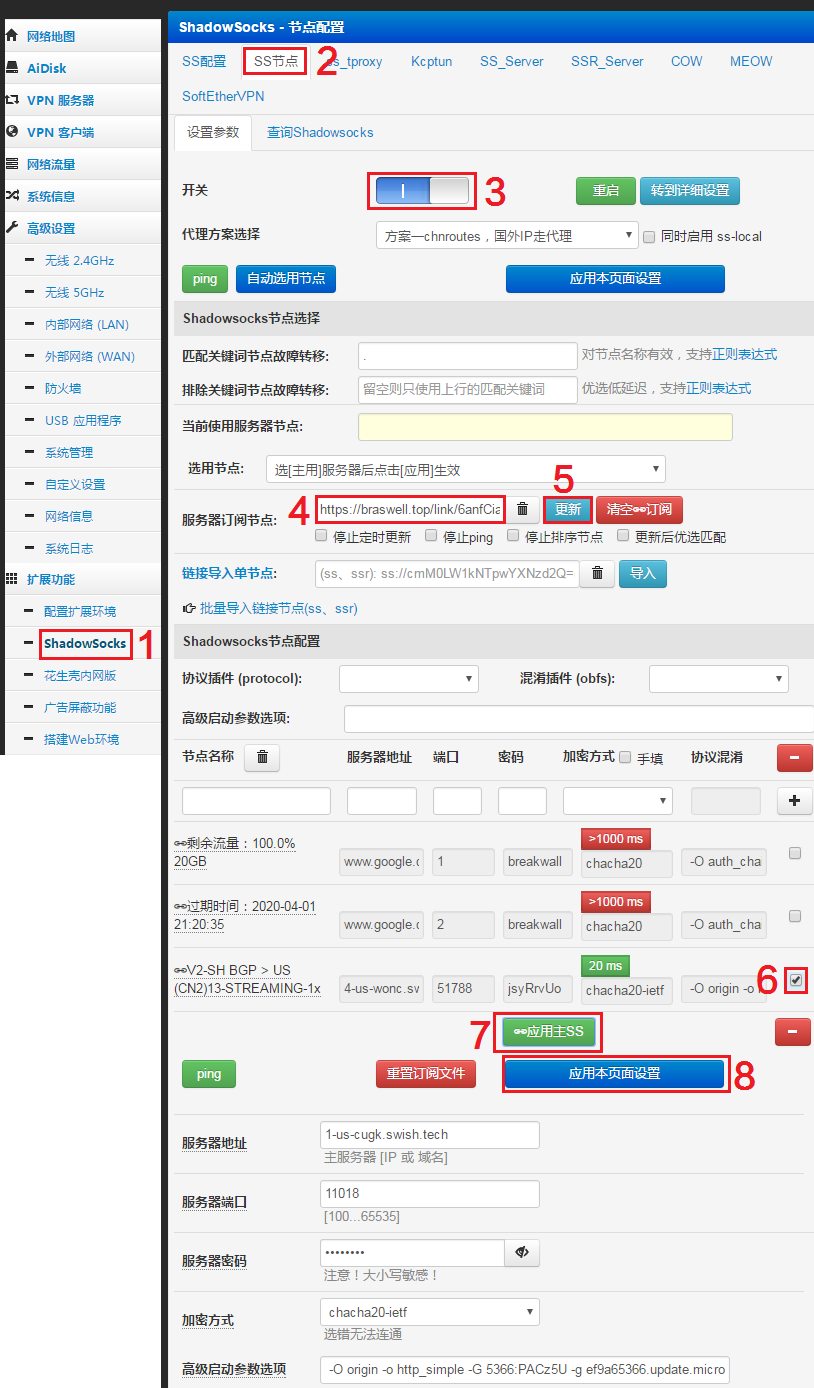This screenshot has height=1388, width=814.
Task: Open 协议插件 protocol dropdown
Action: pyautogui.click(x=409, y=679)
